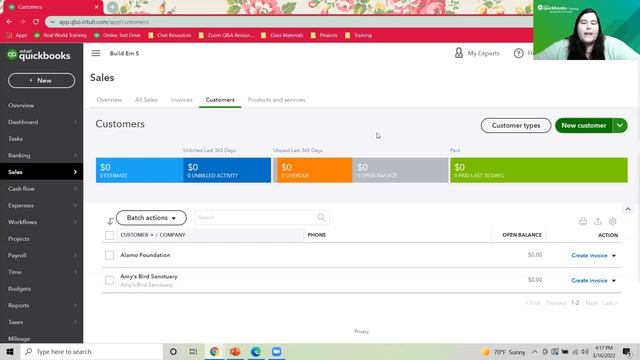Launch Microsoft Edge from the taskbar
The width and height of the screenshot is (640, 360).
(x=256, y=351)
